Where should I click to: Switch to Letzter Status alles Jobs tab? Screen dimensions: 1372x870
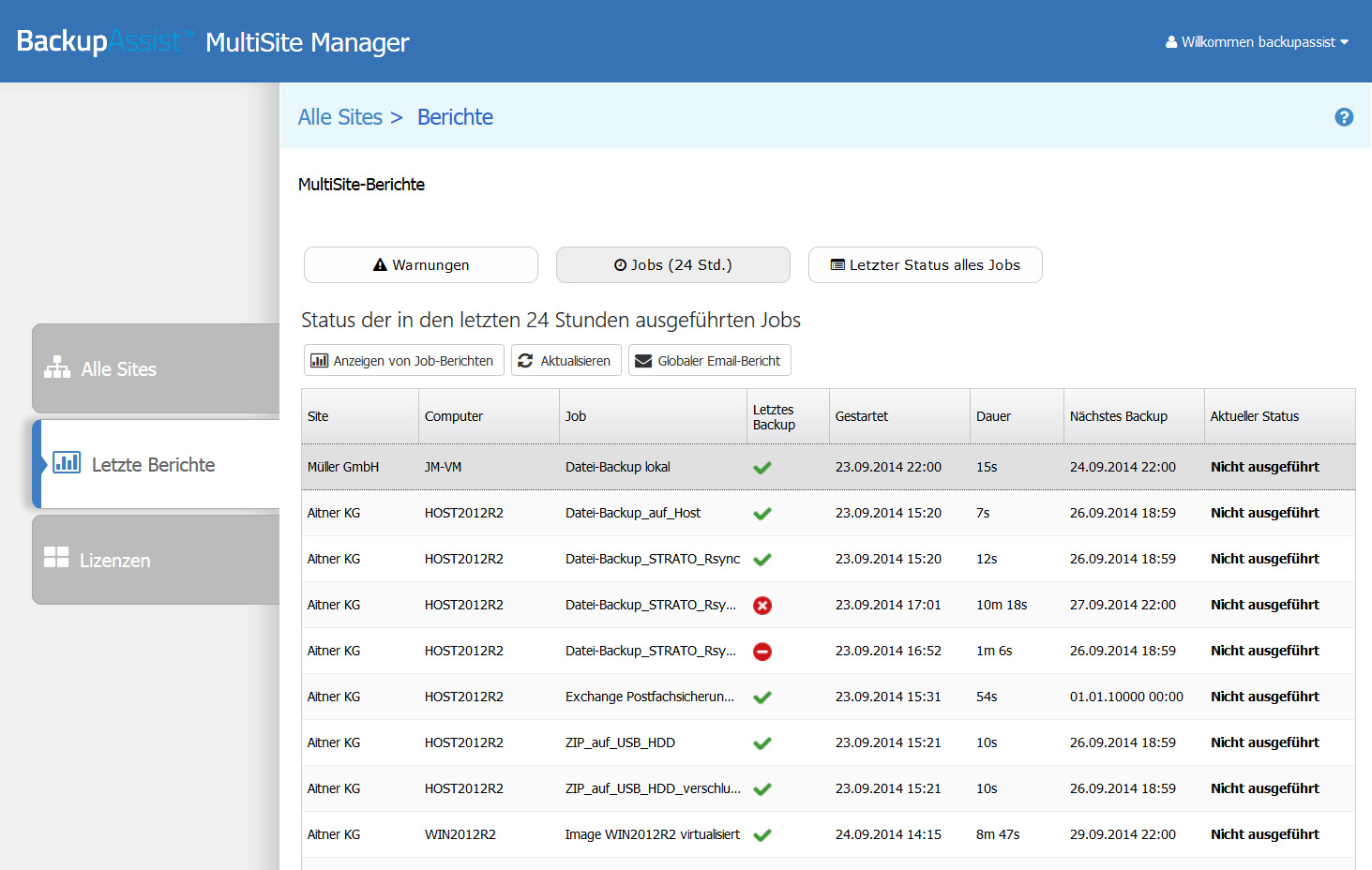click(926, 265)
